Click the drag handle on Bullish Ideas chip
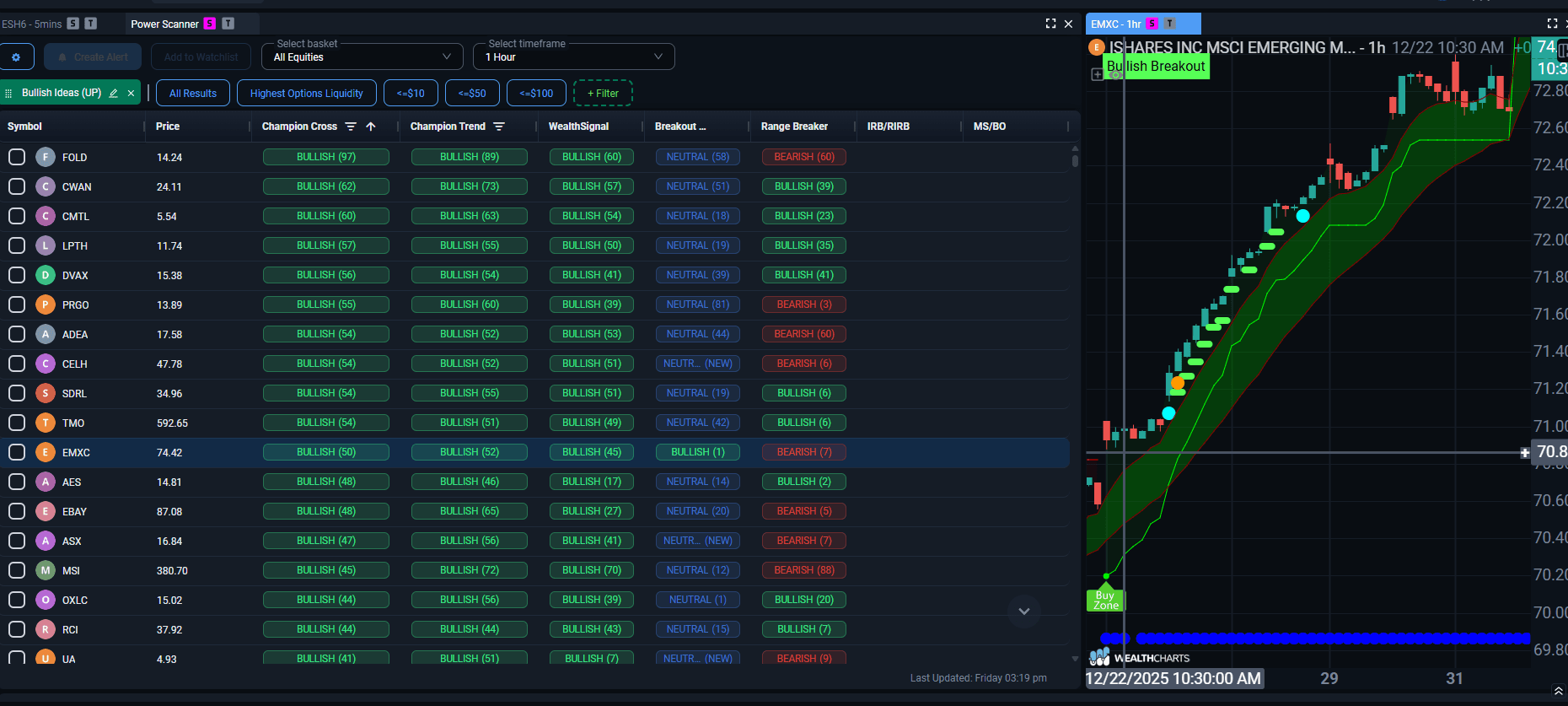 (x=8, y=93)
